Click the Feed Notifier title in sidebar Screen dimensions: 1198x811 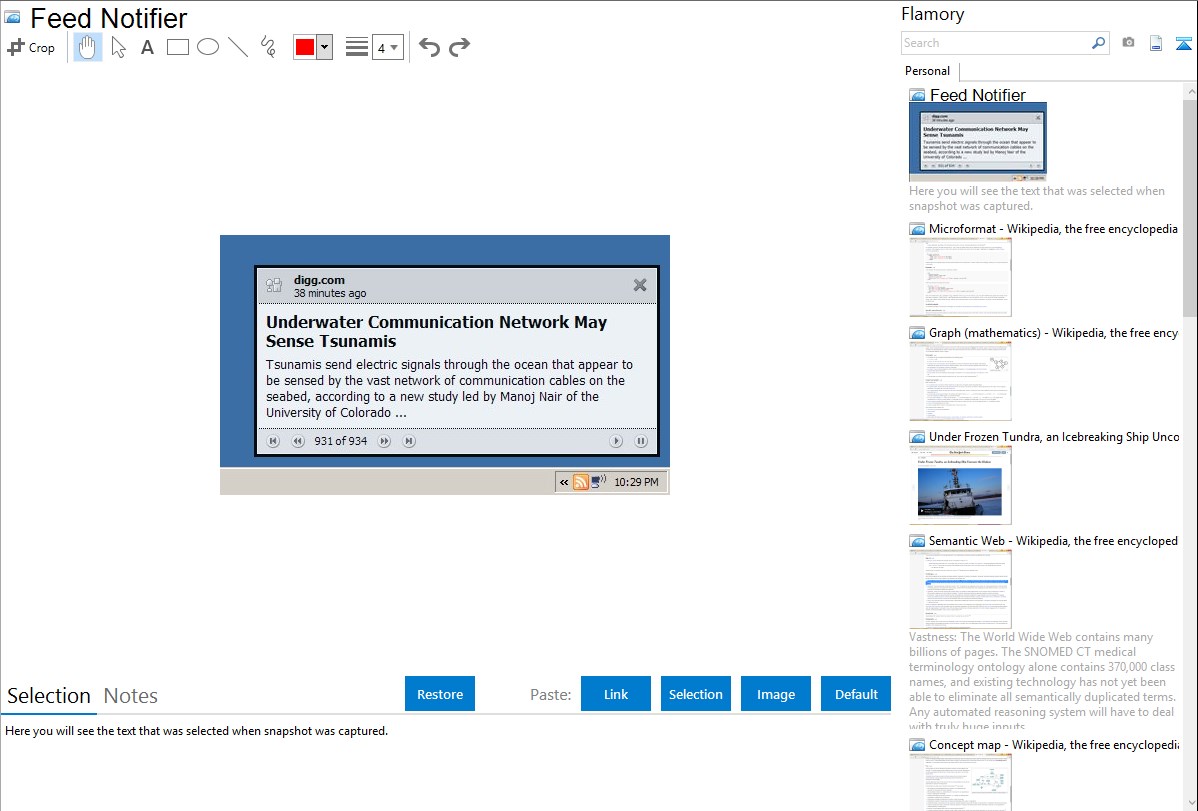coord(977,95)
